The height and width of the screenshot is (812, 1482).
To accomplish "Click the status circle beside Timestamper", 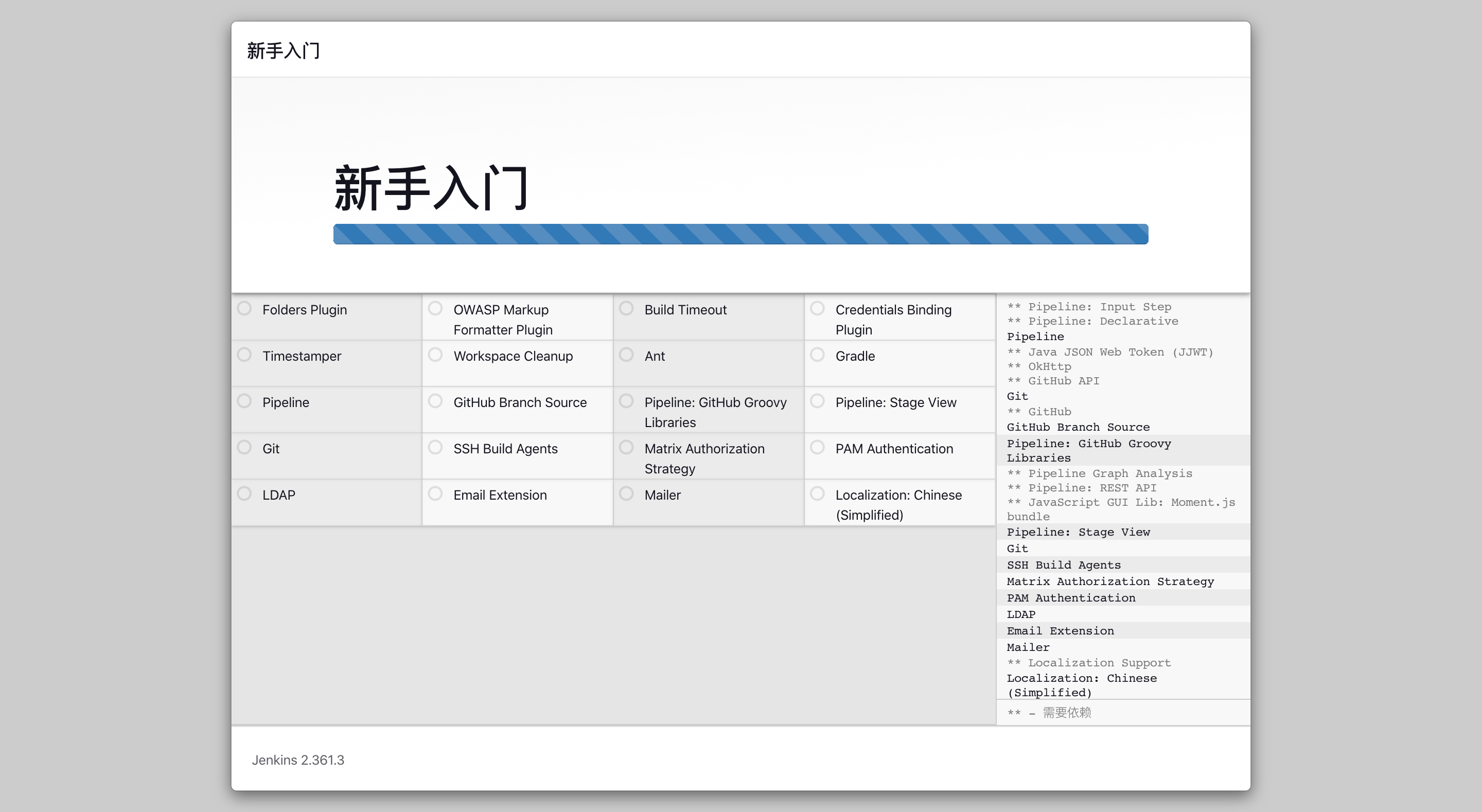I will (x=244, y=355).
